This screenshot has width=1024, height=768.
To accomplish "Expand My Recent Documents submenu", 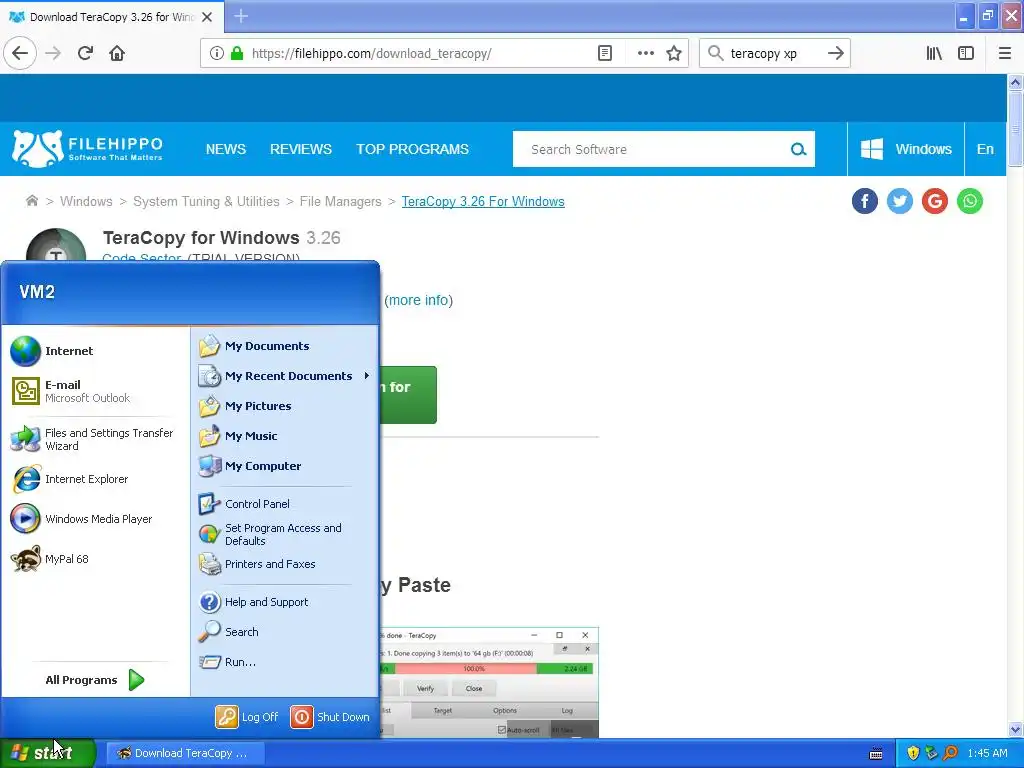I will click(x=285, y=376).
